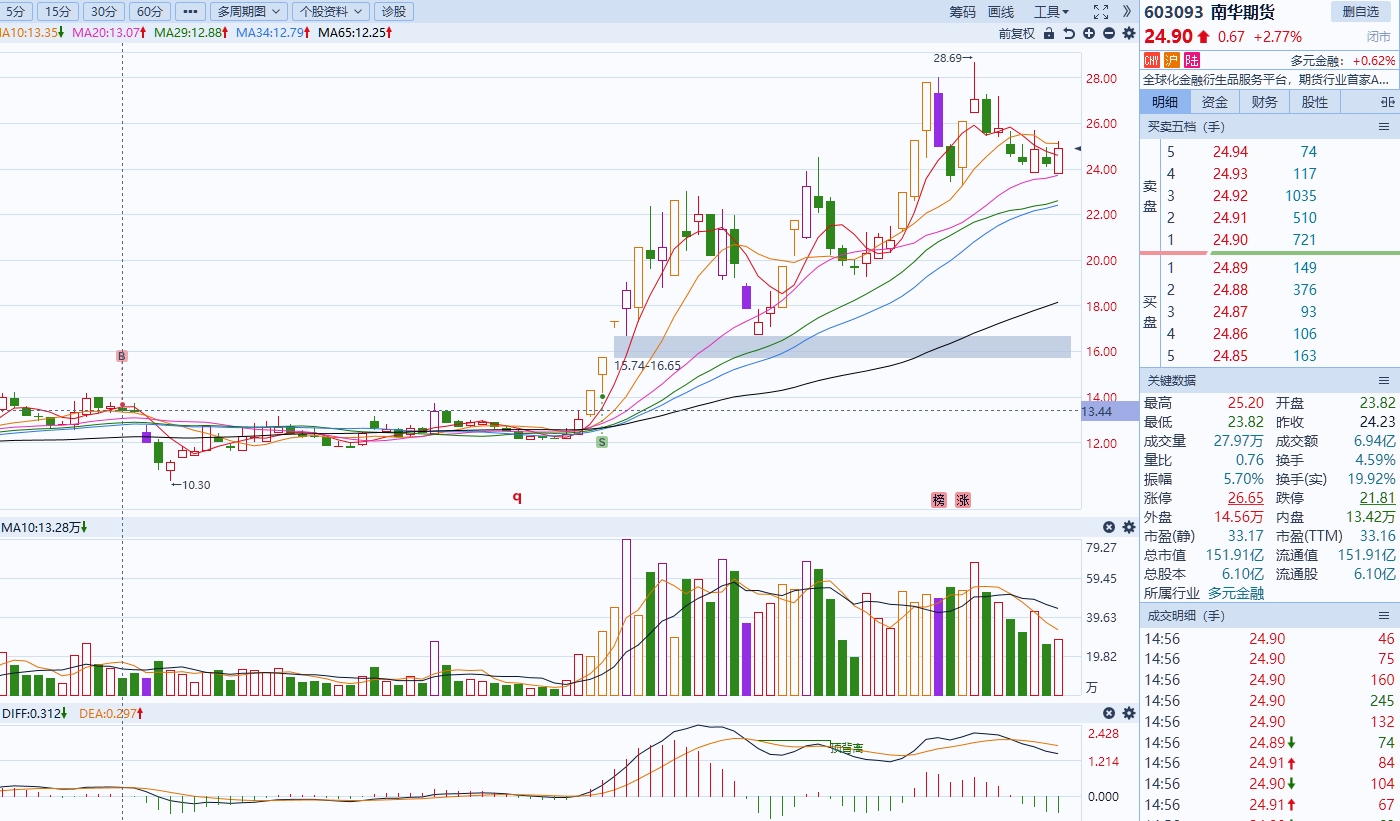1400x821 pixels.
Task: Open the 买卖五档 menu icon
Action: click(x=1384, y=127)
